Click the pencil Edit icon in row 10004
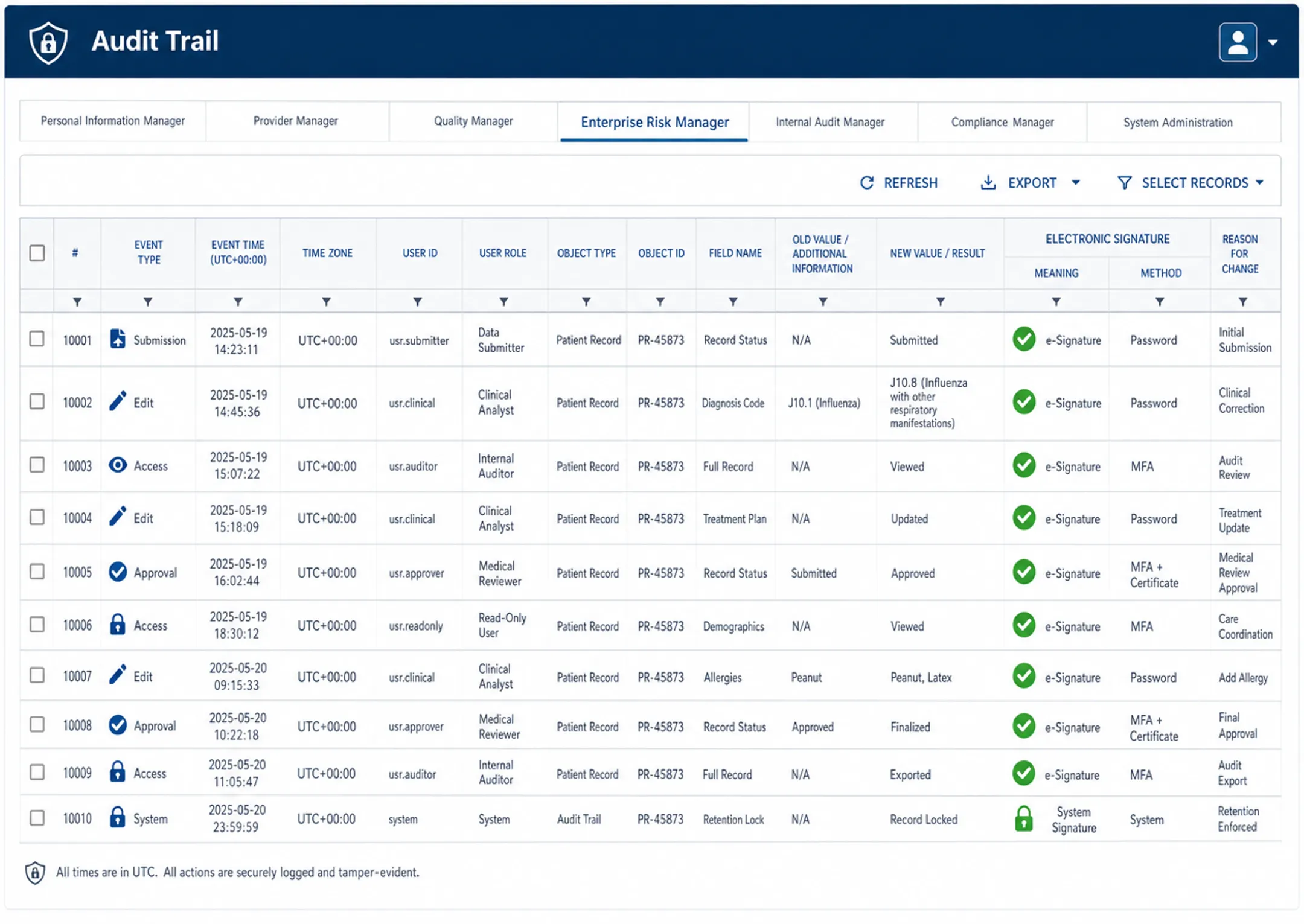 118,517
